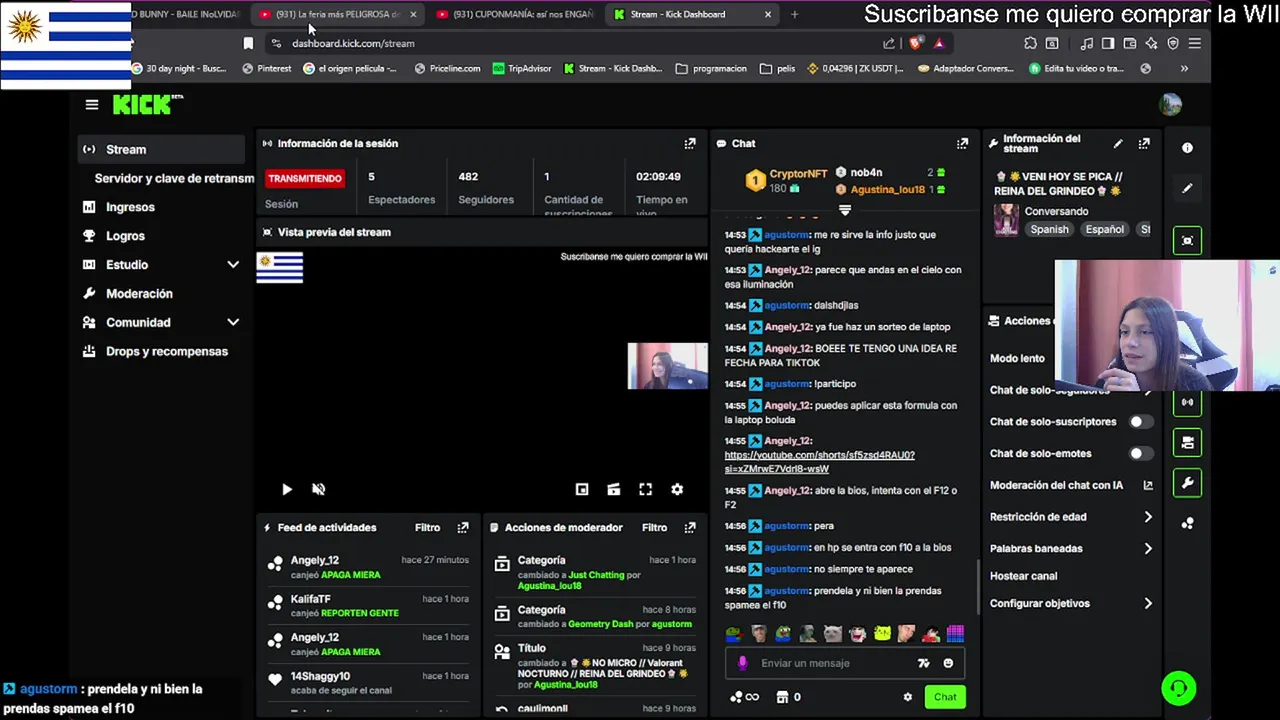Screen dimensions: 1280x720
Task: Pop out the Chat panel
Action: 962,144
